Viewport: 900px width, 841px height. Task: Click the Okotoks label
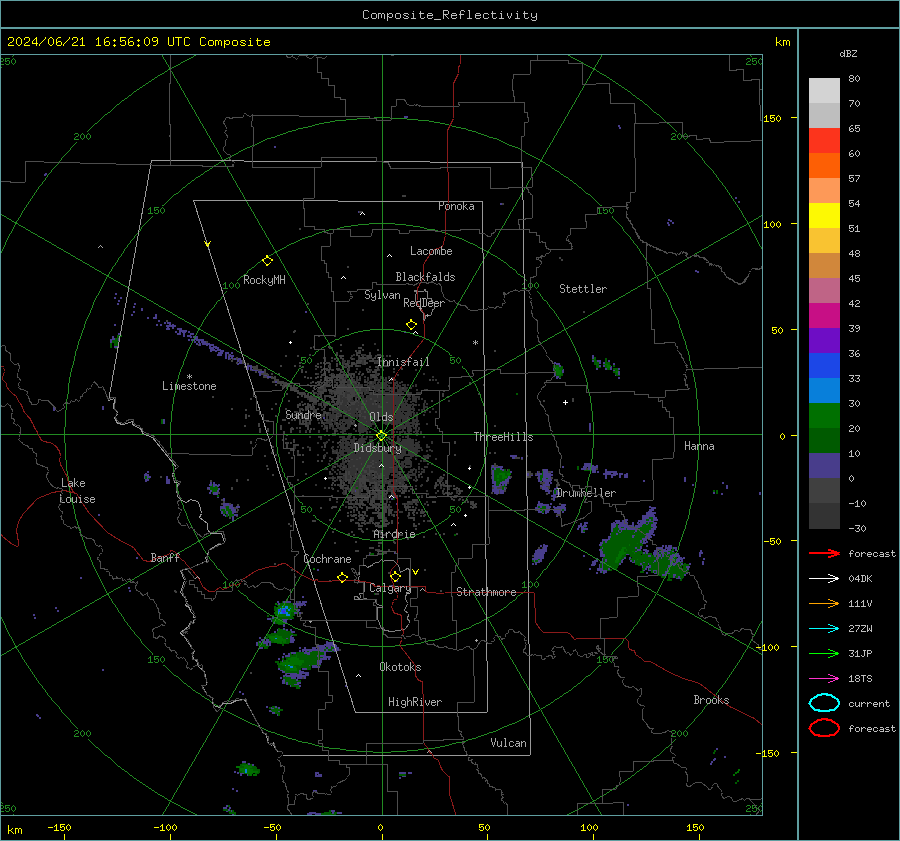tap(400, 667)
